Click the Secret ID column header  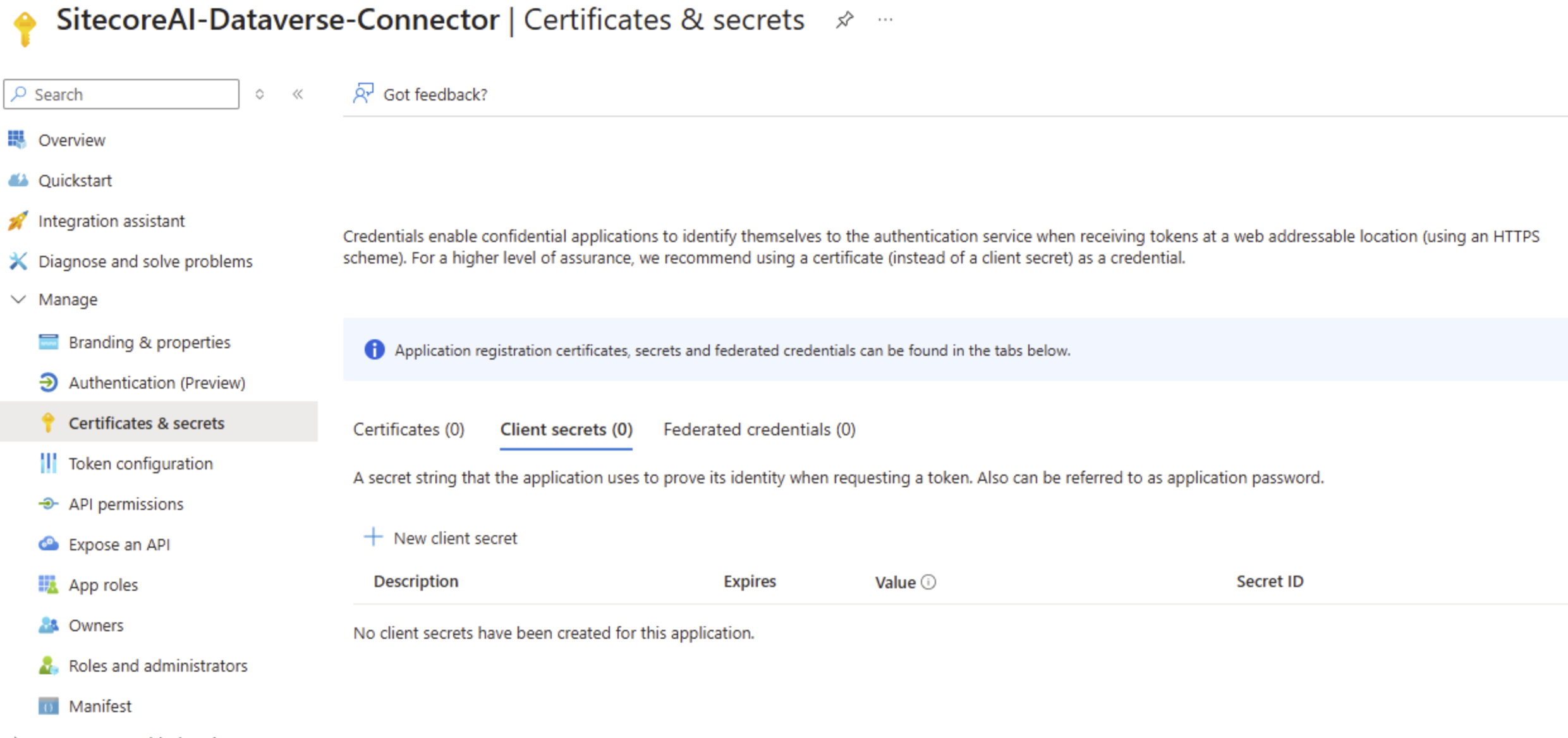pos(1270,581)
